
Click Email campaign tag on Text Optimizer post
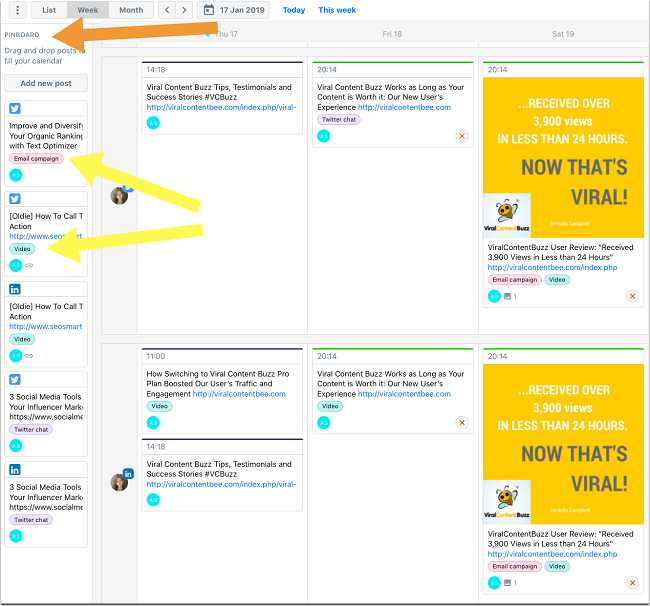[36, 158]
